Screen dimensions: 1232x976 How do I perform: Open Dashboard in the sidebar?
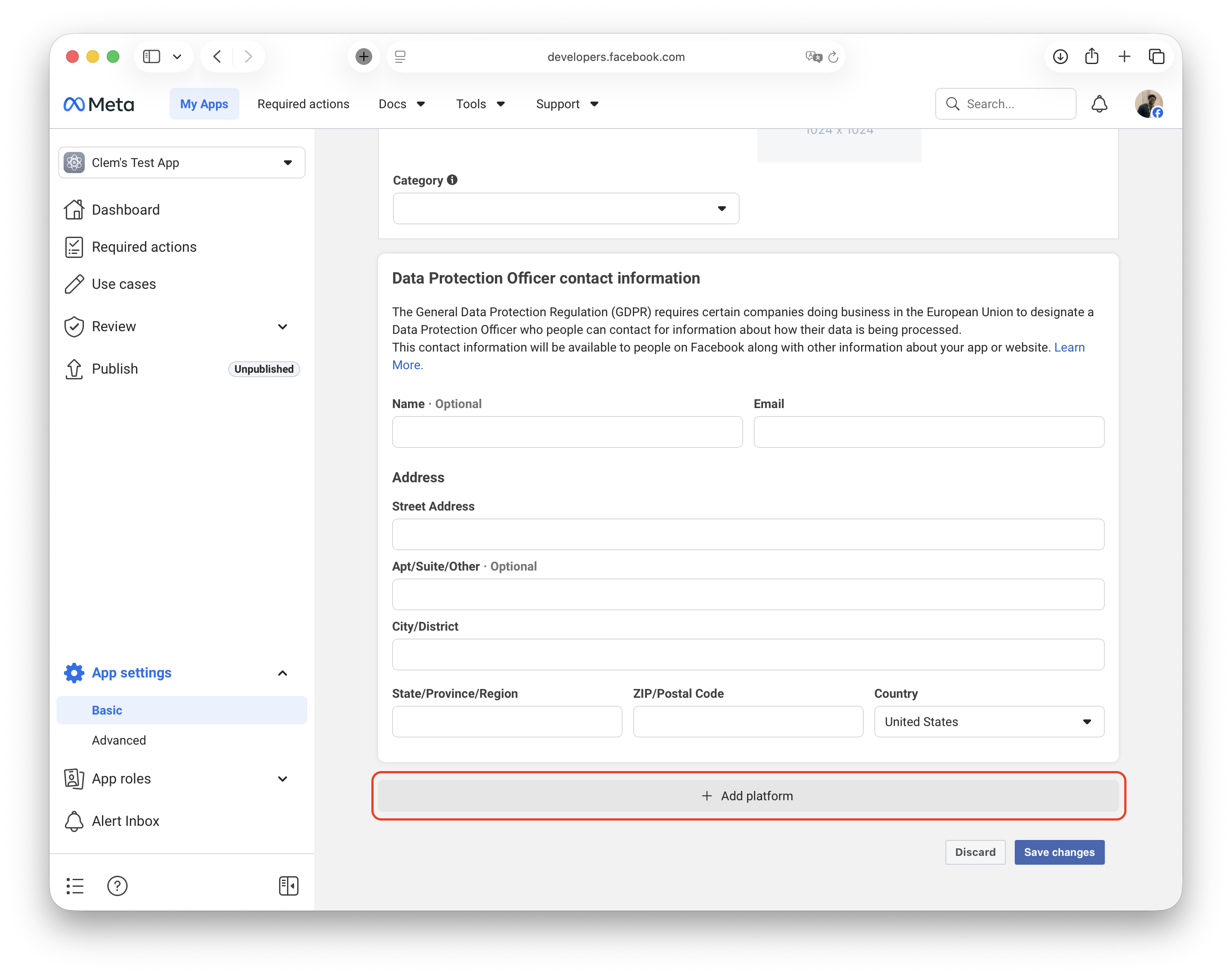click(x=126, y=210)
